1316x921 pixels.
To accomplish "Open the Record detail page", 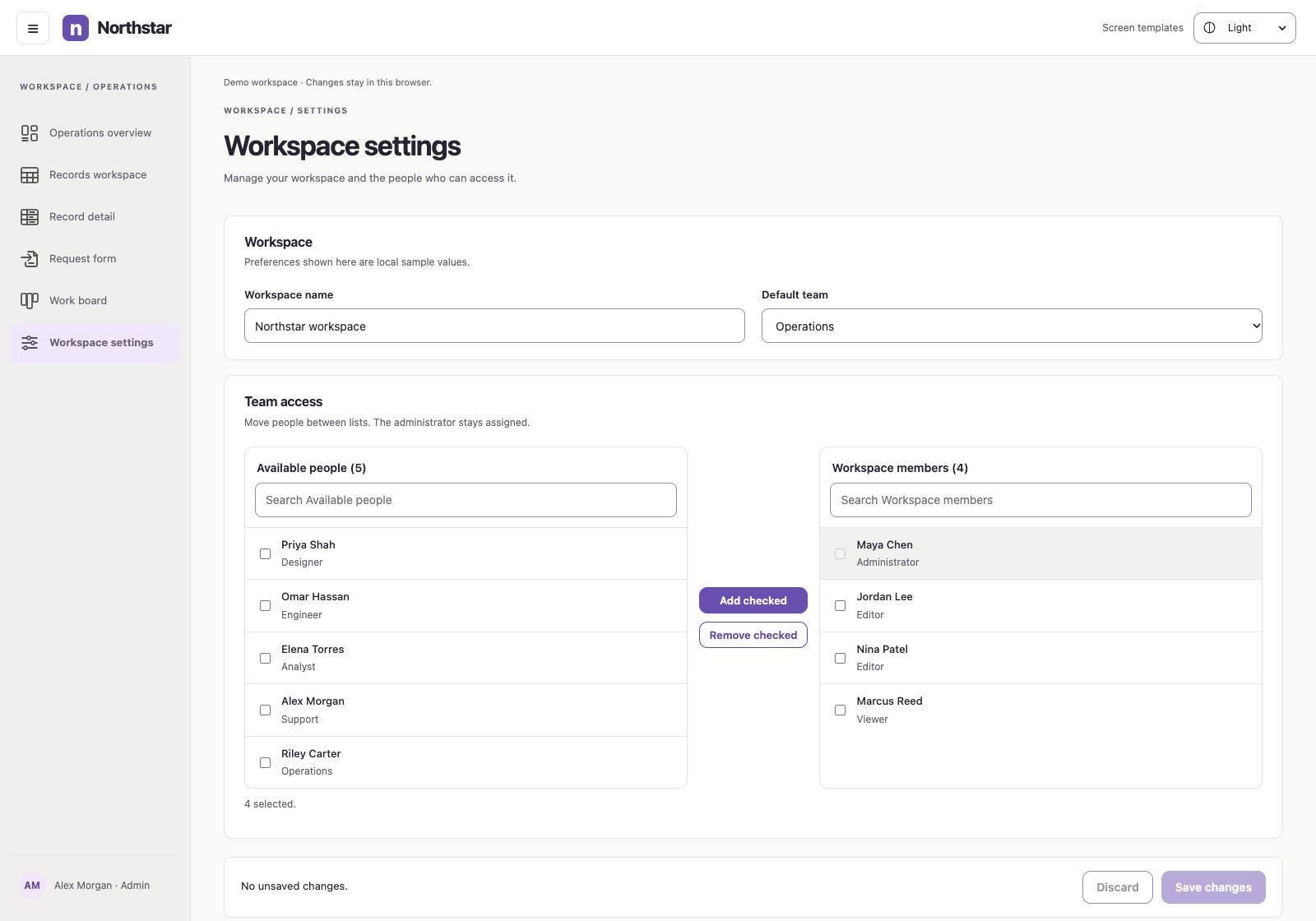I will [x=95, y=217].
